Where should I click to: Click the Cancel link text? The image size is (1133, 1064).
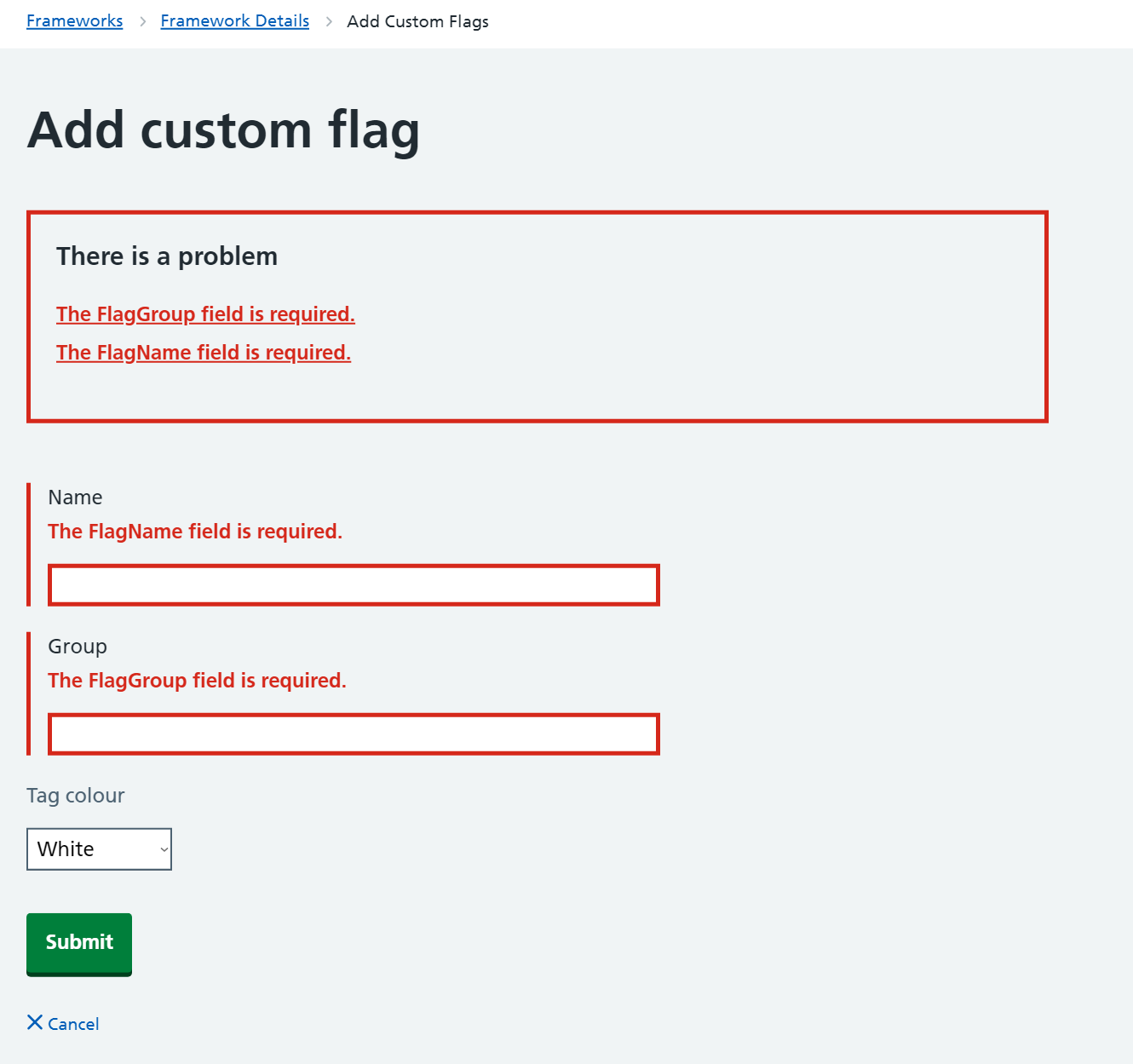[73, 1024]
